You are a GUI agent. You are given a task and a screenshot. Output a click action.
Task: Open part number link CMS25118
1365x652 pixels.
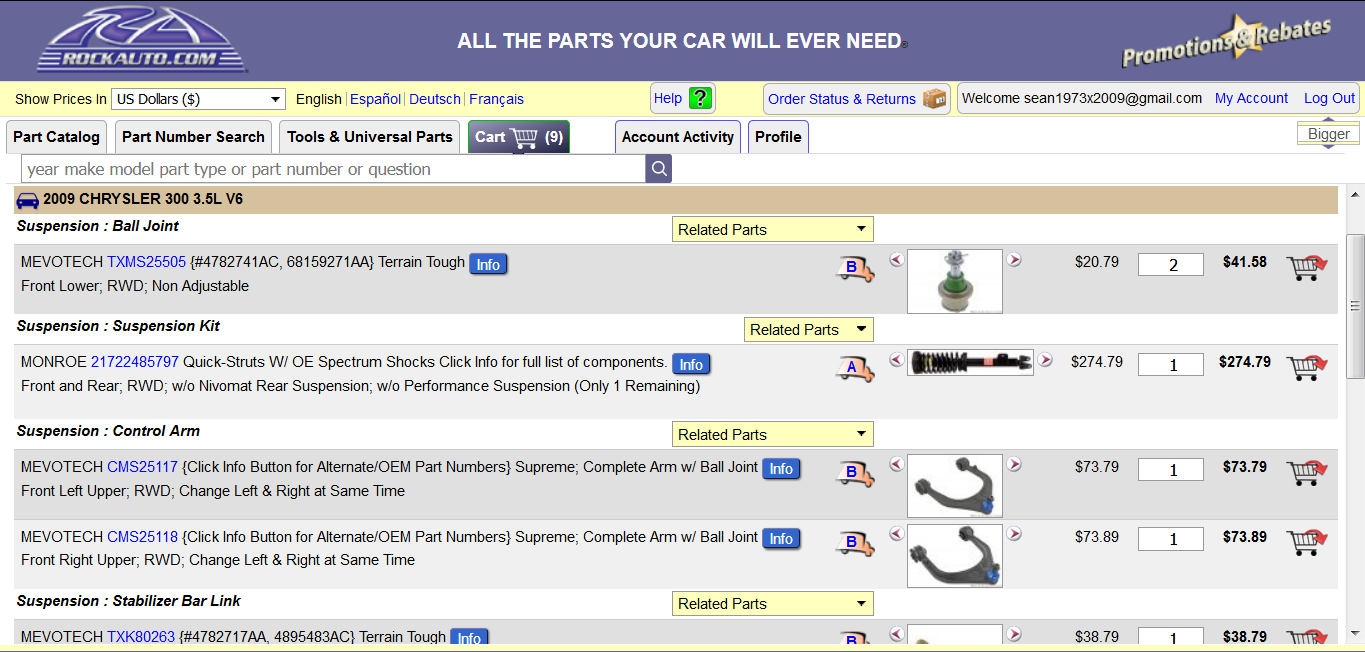tap(142, 537)
